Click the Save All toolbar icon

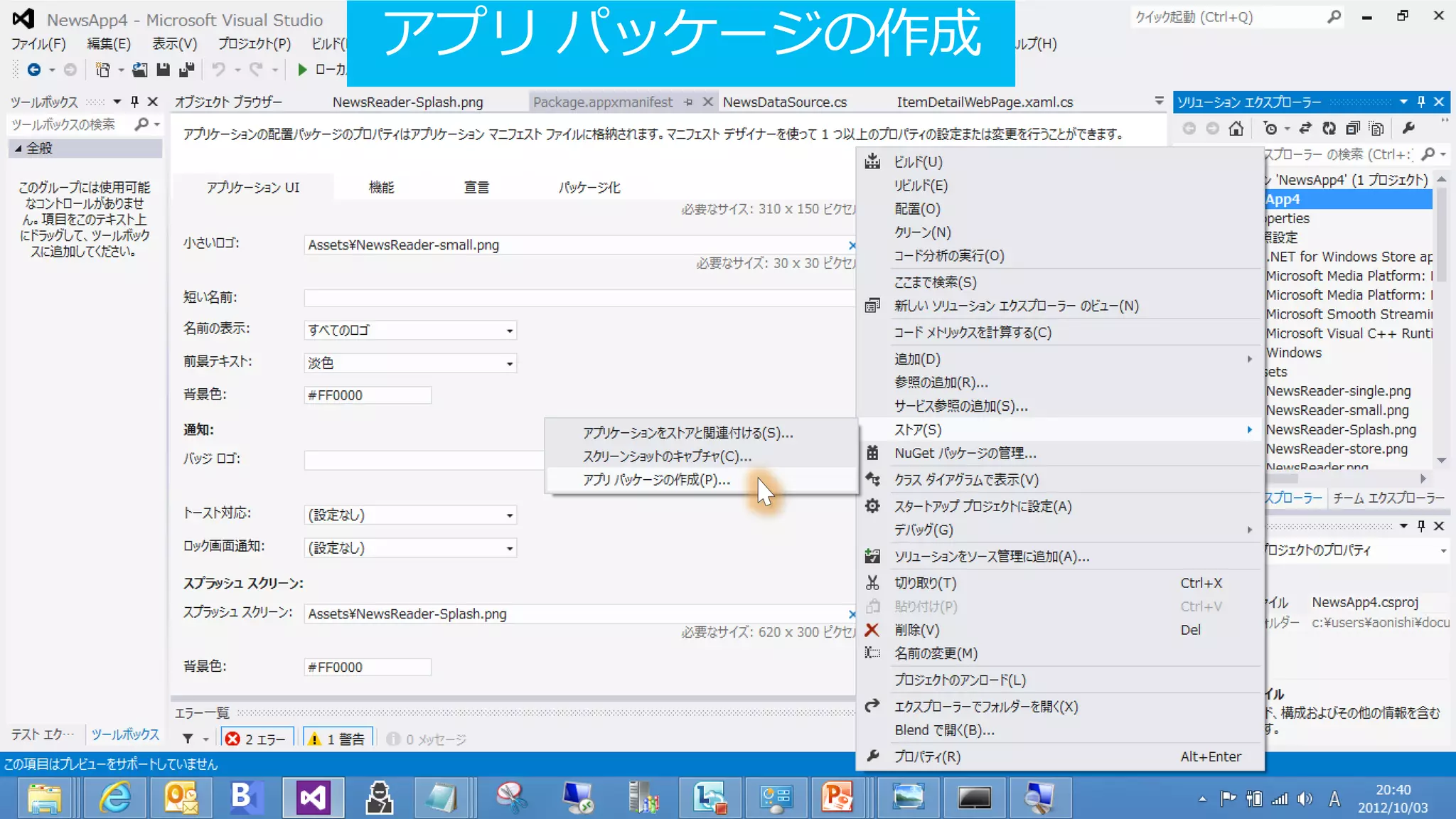[187, 69]
